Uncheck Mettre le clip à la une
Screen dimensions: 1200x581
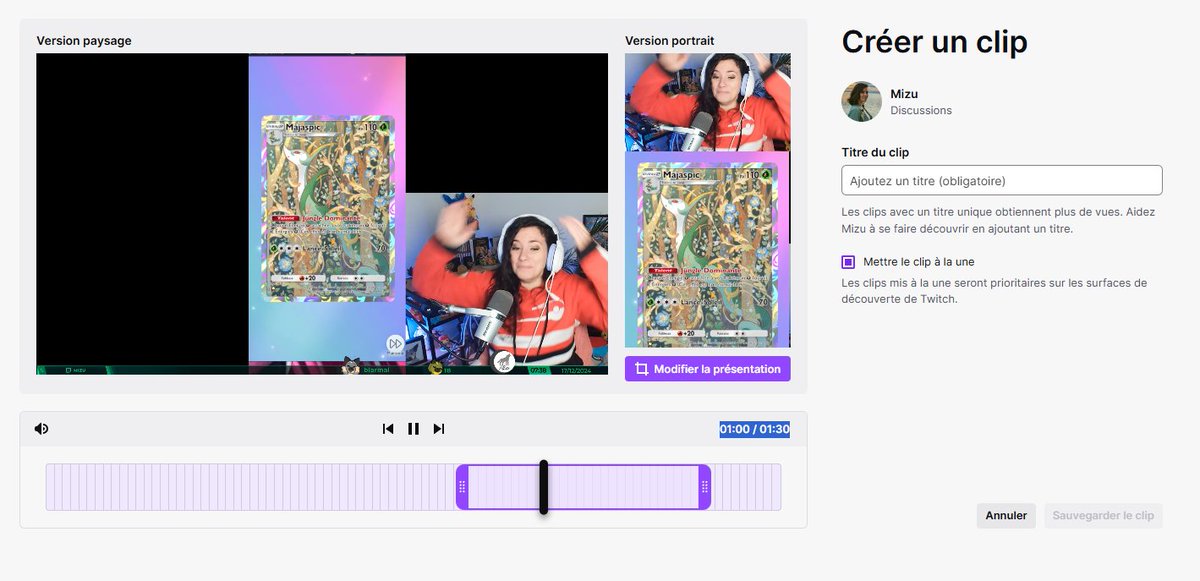[x=848, y=262]
